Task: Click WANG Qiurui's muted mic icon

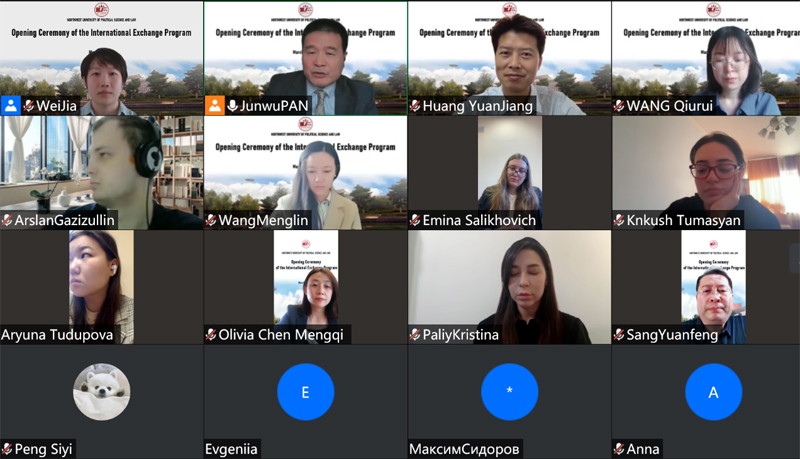Action: (619, 106)
